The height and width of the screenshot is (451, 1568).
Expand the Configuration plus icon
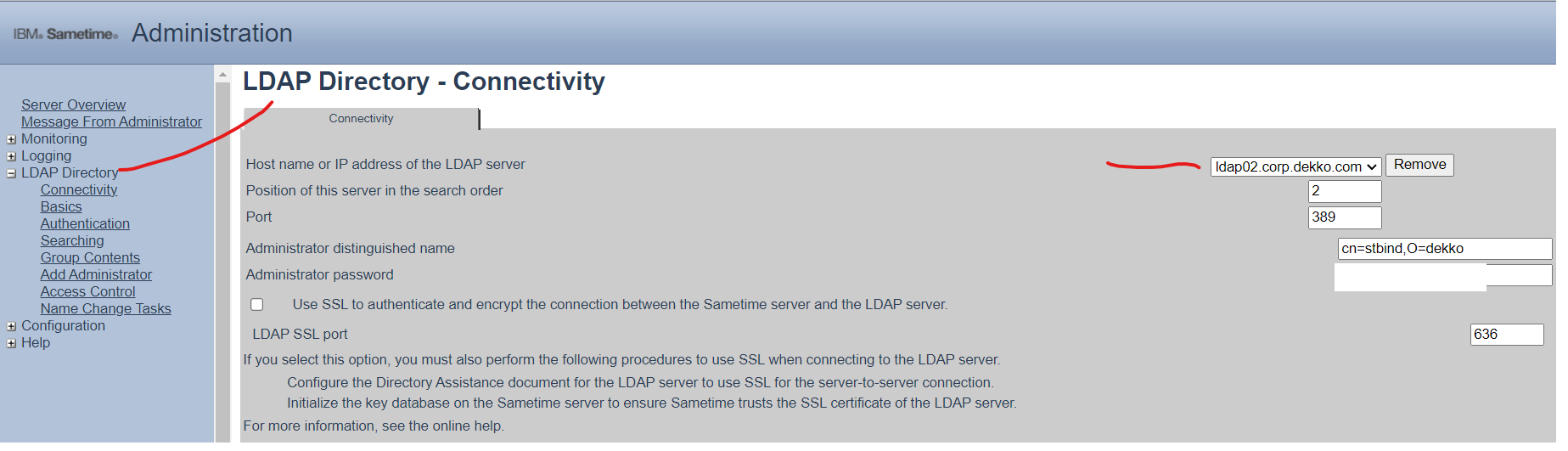point(11,326)
